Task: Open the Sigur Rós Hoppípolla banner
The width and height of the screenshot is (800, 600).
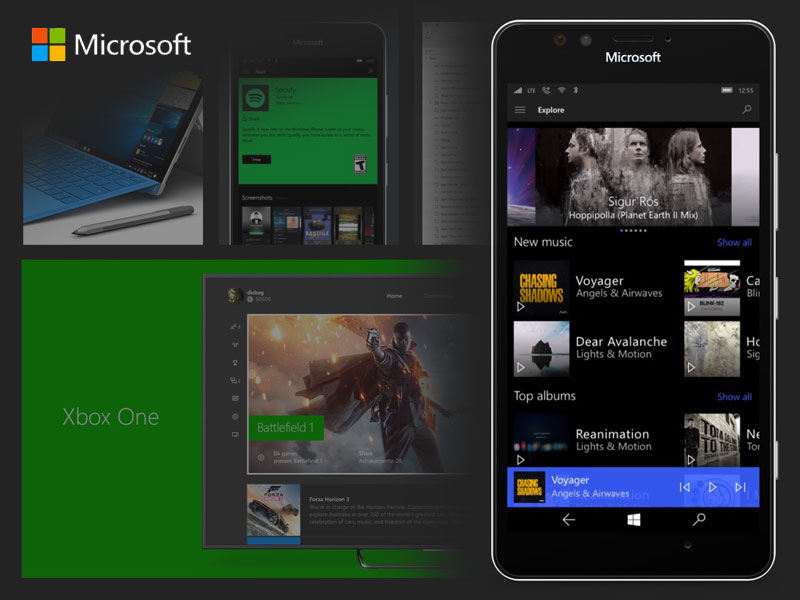Action: [x=633, y=177]
